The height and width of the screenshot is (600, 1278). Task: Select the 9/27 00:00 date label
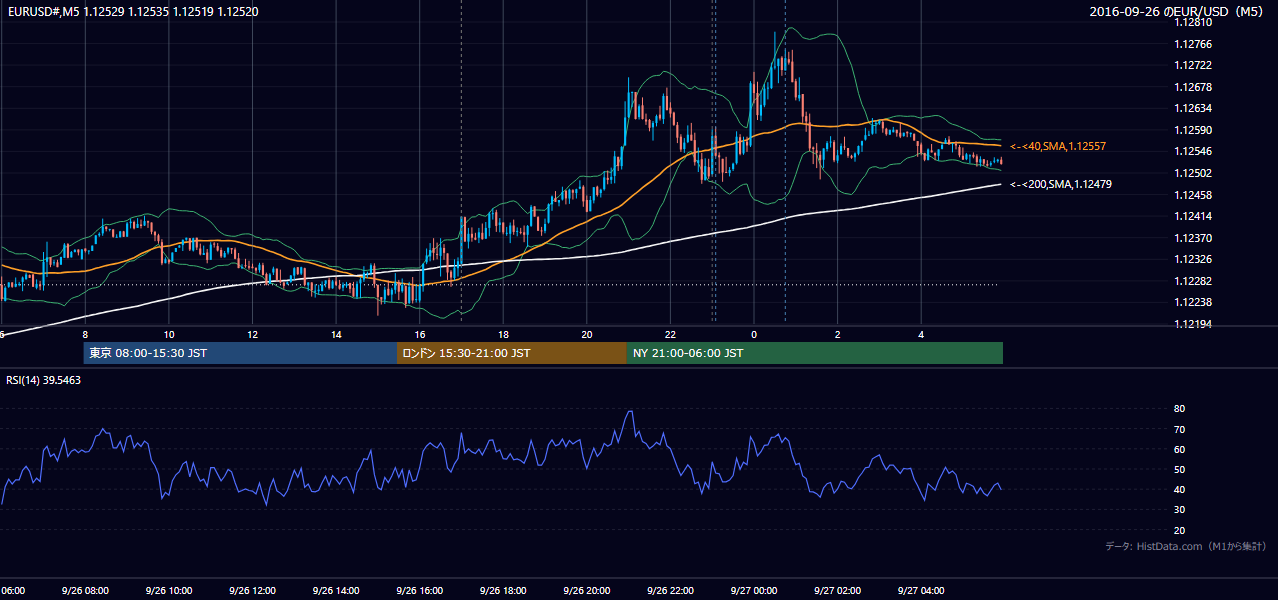tap(753, 591)
